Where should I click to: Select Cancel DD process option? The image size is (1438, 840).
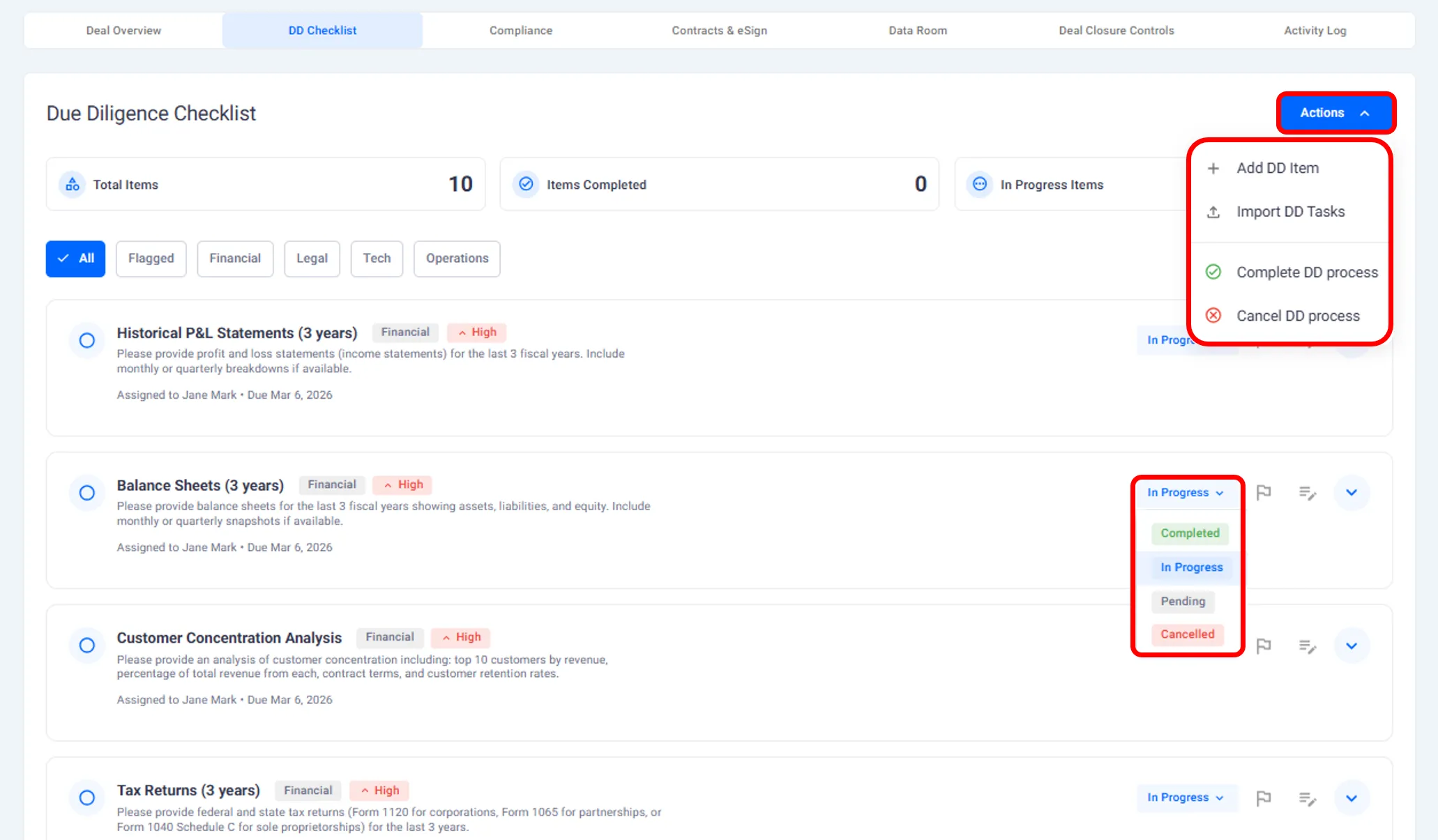click(1297, 316)
